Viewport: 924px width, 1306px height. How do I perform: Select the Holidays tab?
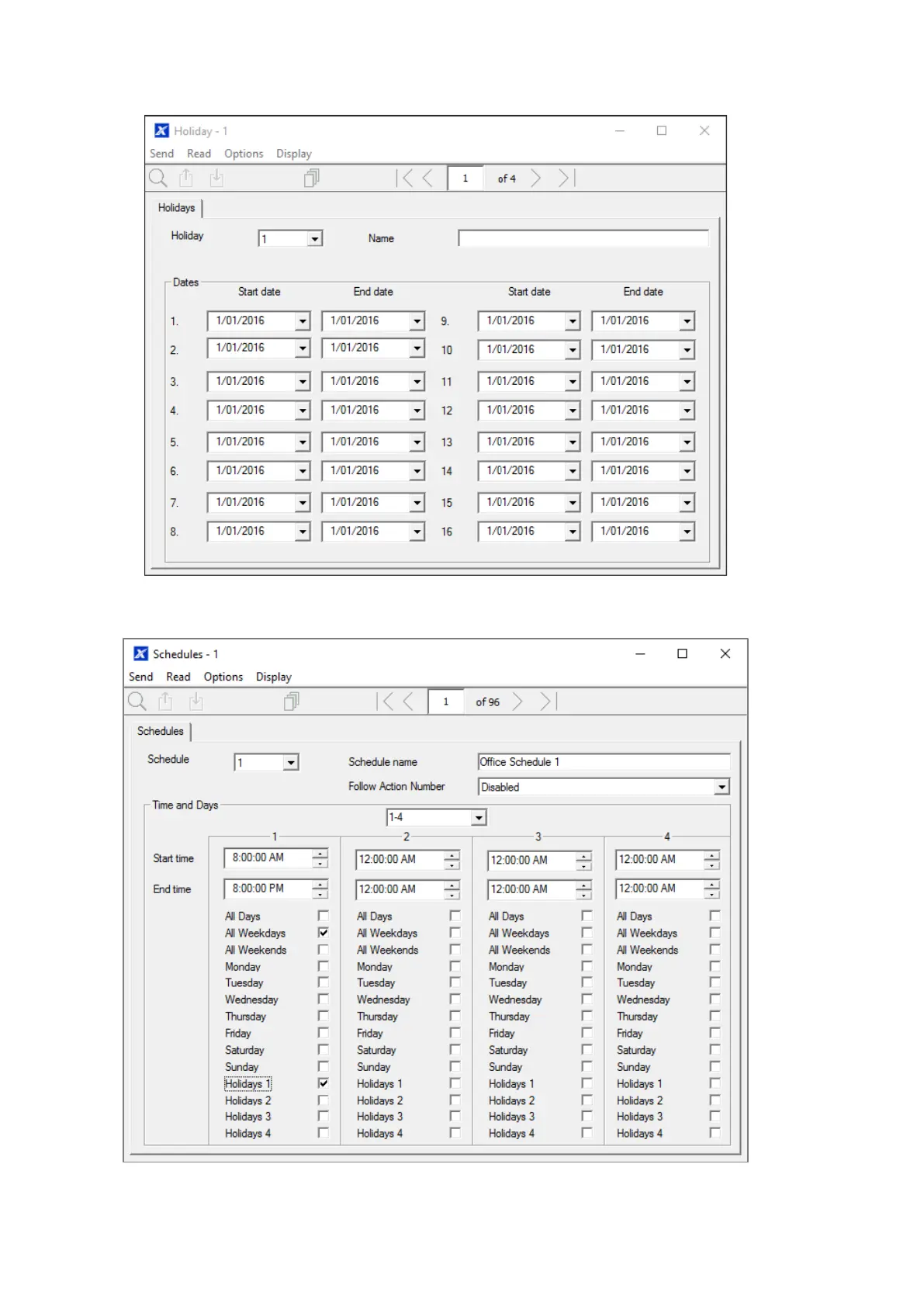click(x=176, y=208)
